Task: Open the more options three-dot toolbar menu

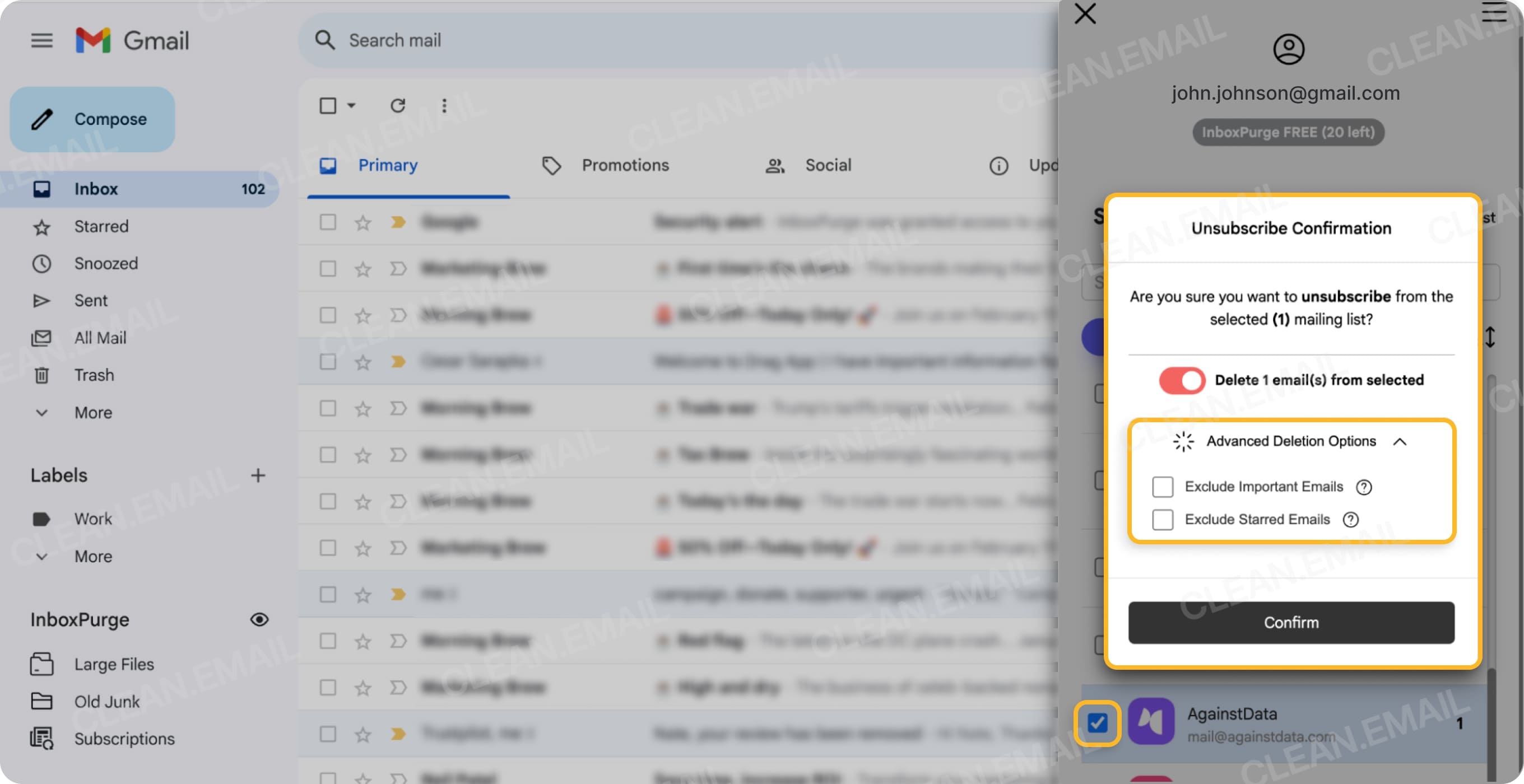Action: (x=444, y=105)
